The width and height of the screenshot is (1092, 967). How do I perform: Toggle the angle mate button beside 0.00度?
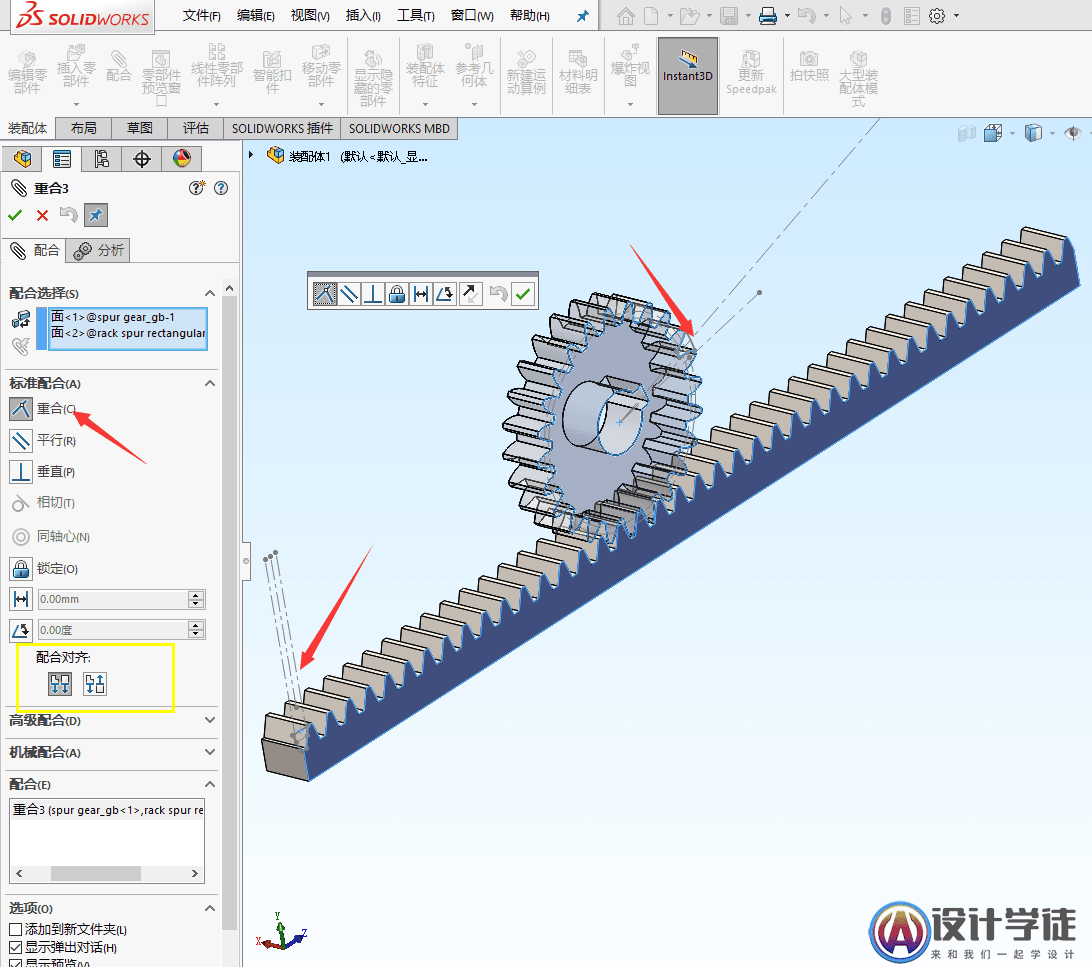pos(21,630)
